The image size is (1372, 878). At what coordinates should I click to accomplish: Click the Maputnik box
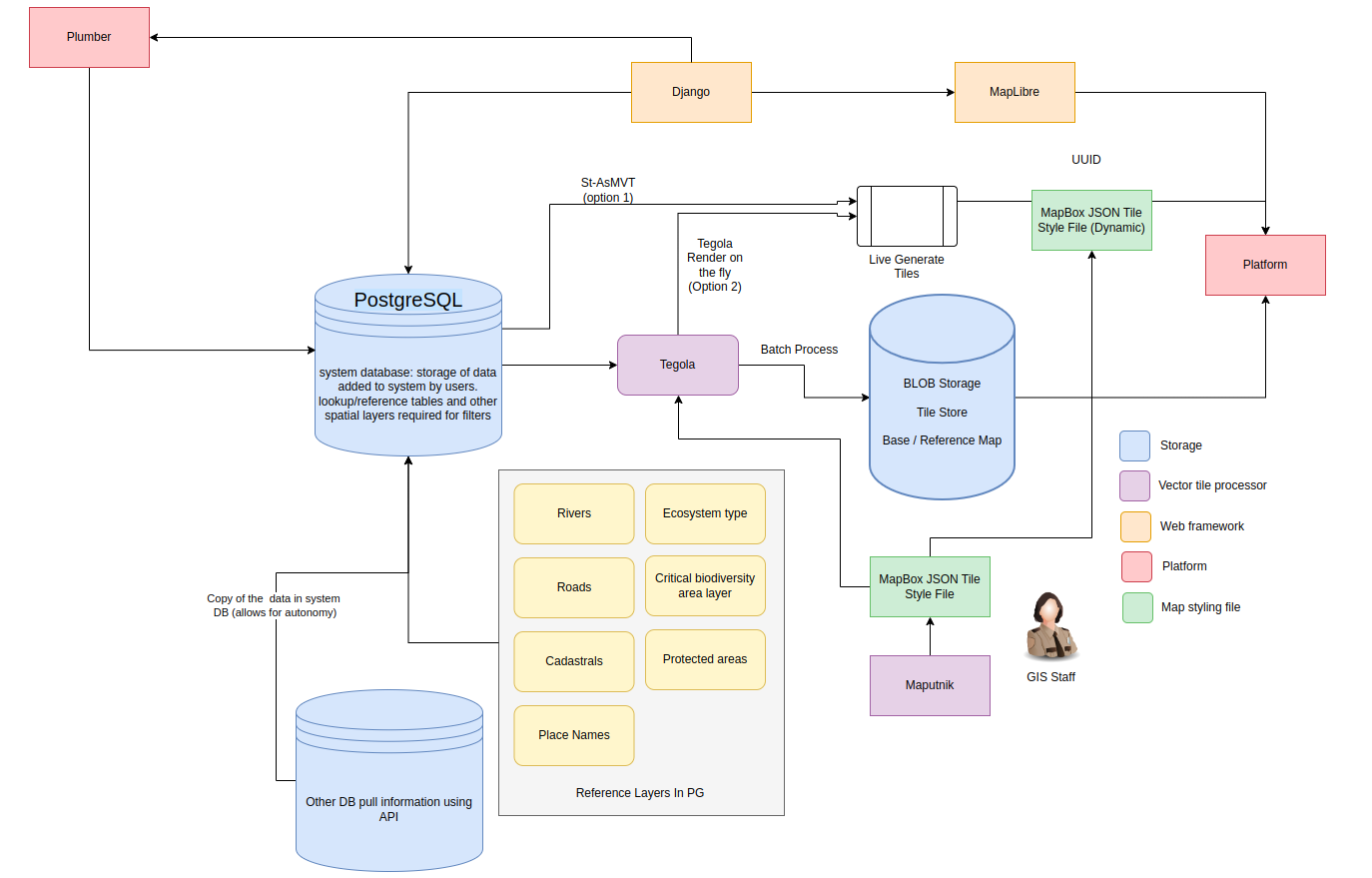(x=930, y=685)
